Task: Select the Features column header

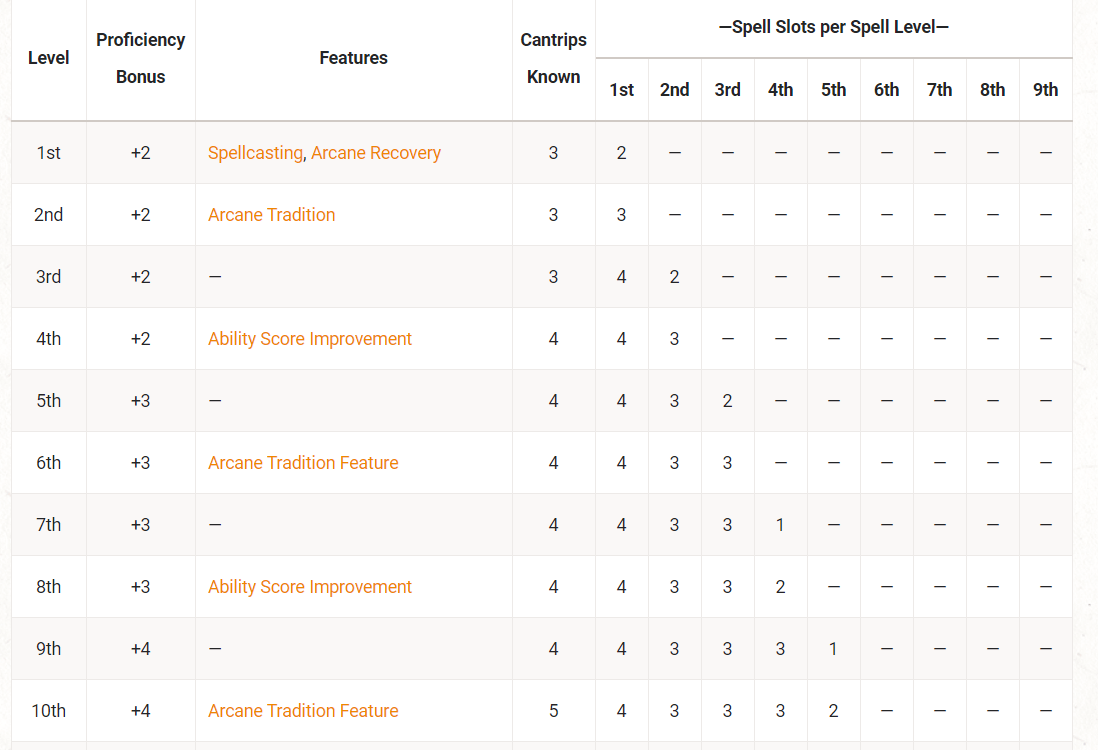Action: pos(354,58)
